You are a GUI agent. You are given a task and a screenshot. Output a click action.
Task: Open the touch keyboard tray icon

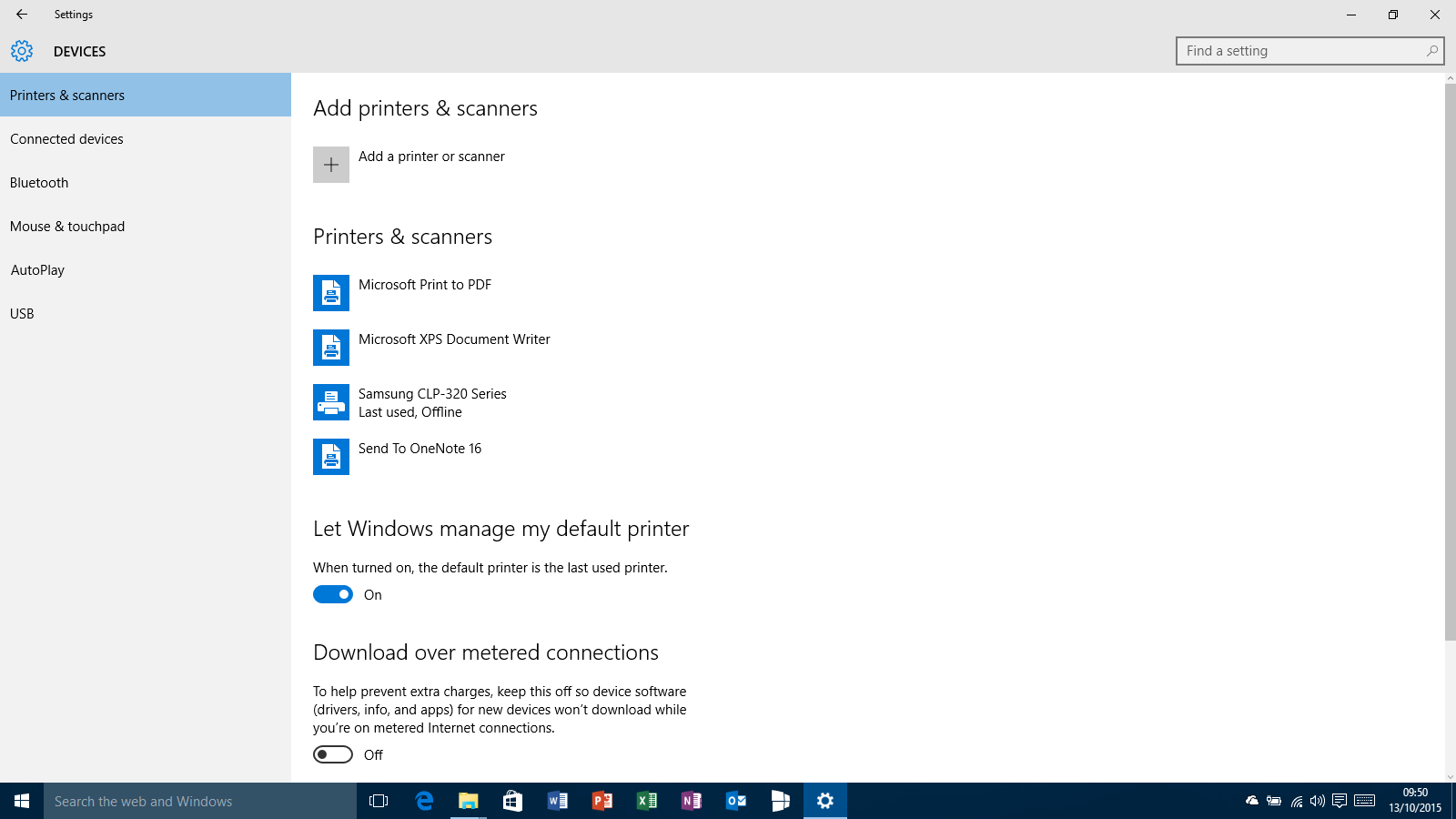click(x=1365, y=801)
